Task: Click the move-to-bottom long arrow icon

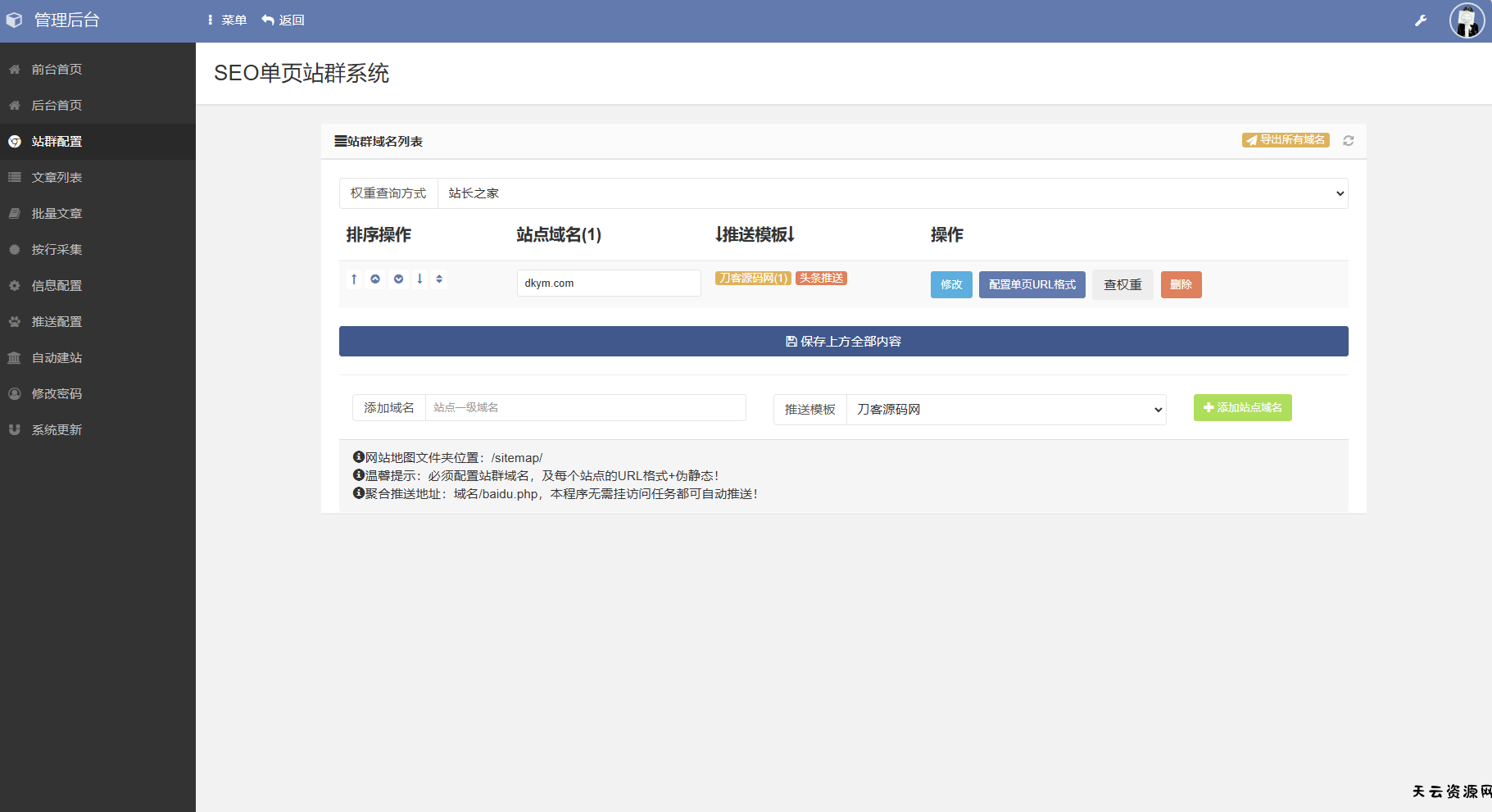Action: (419, 279)
